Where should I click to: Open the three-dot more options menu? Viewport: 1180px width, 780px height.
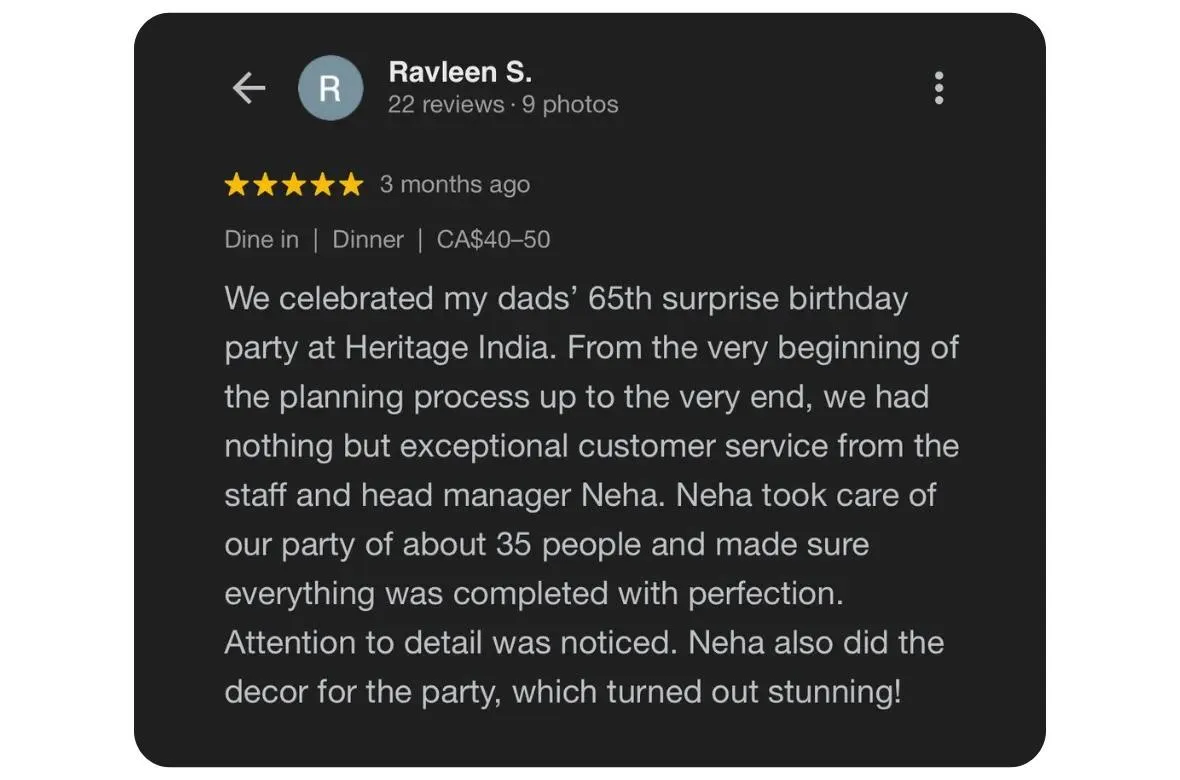pos(938,88)
